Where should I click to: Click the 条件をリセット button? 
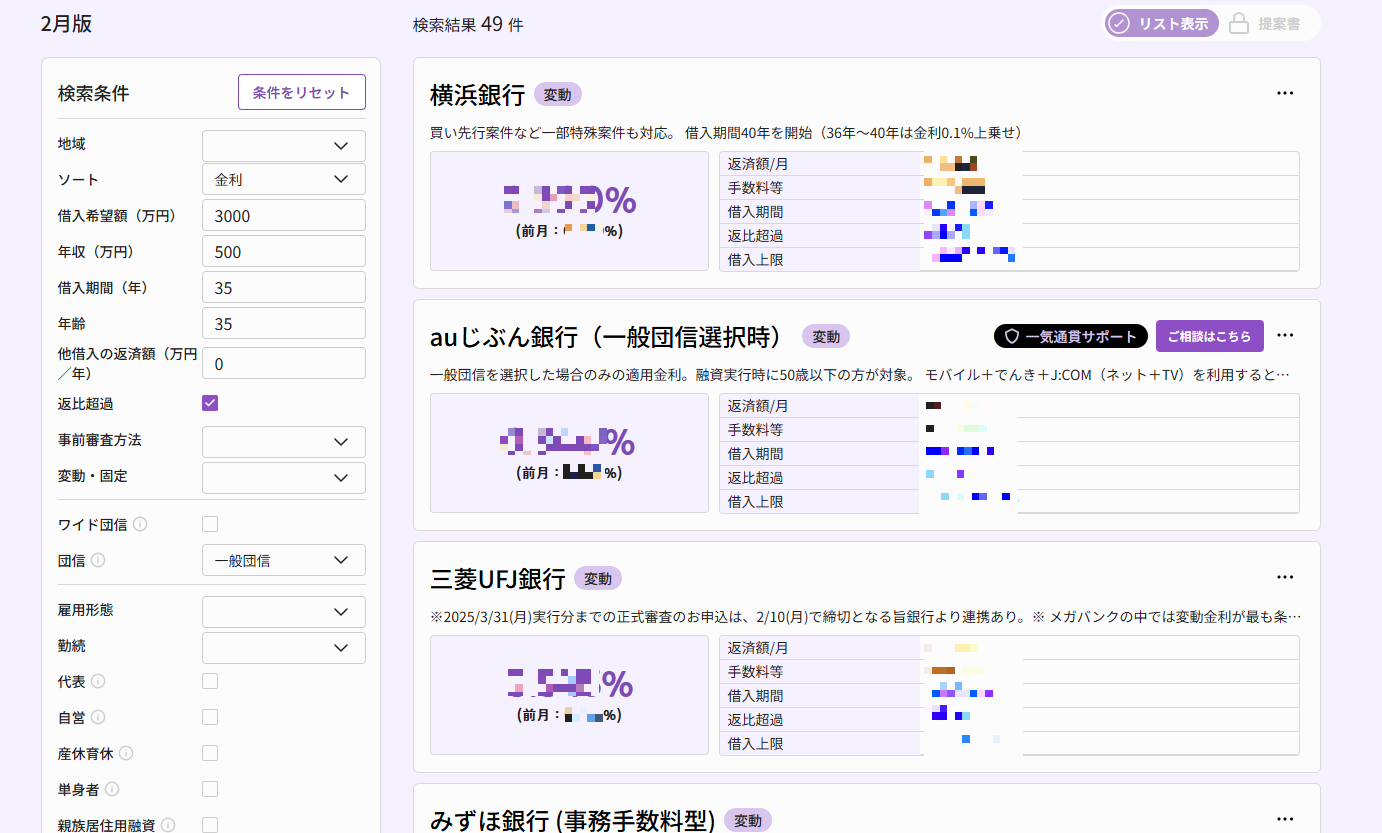302,92
